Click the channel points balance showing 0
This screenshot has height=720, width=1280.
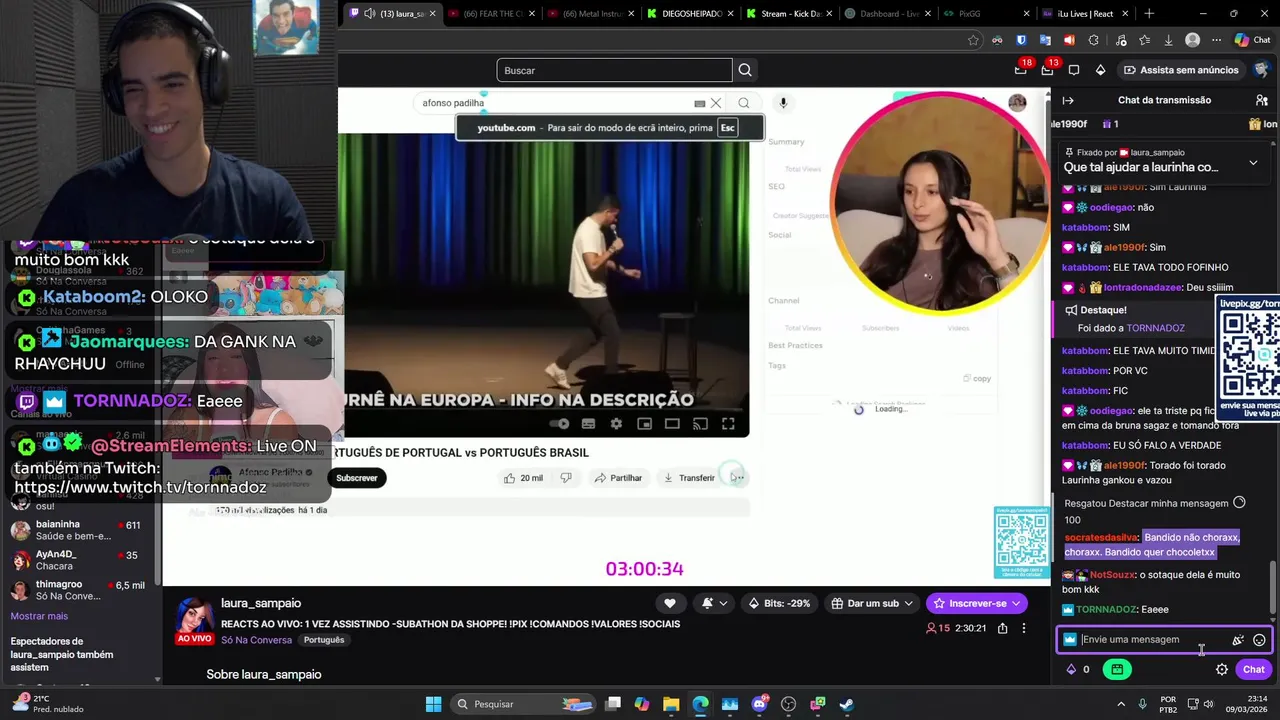click(x=1078, y=670)
